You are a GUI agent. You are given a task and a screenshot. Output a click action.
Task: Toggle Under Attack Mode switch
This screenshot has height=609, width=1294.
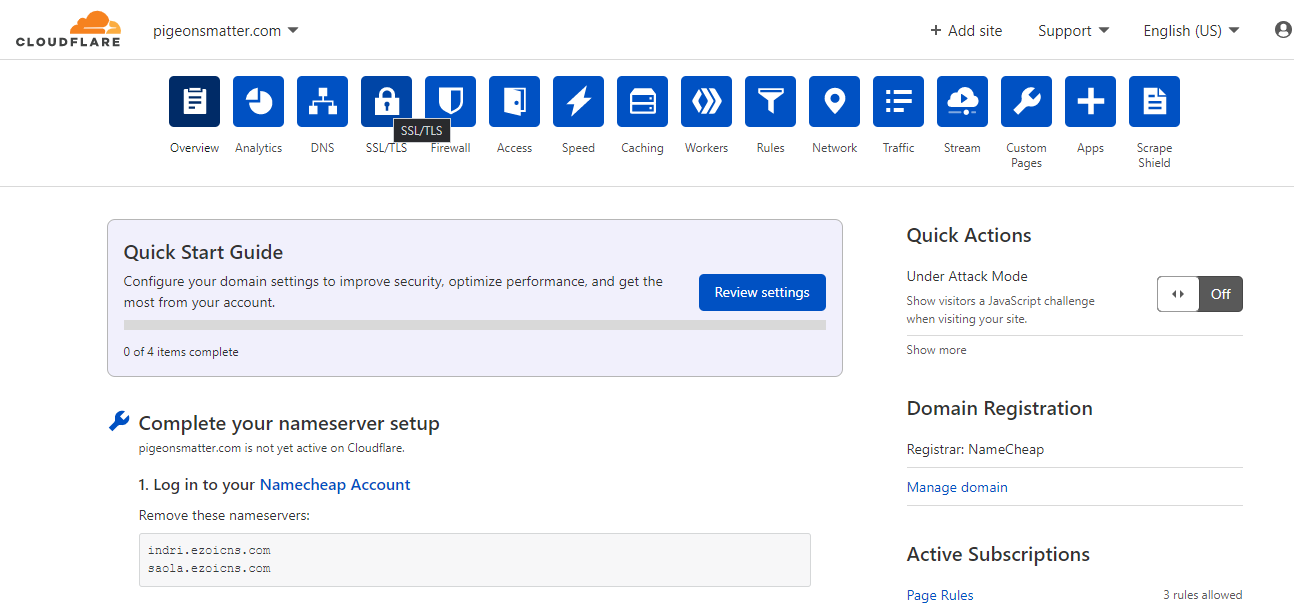click(x=1199, y=294)
